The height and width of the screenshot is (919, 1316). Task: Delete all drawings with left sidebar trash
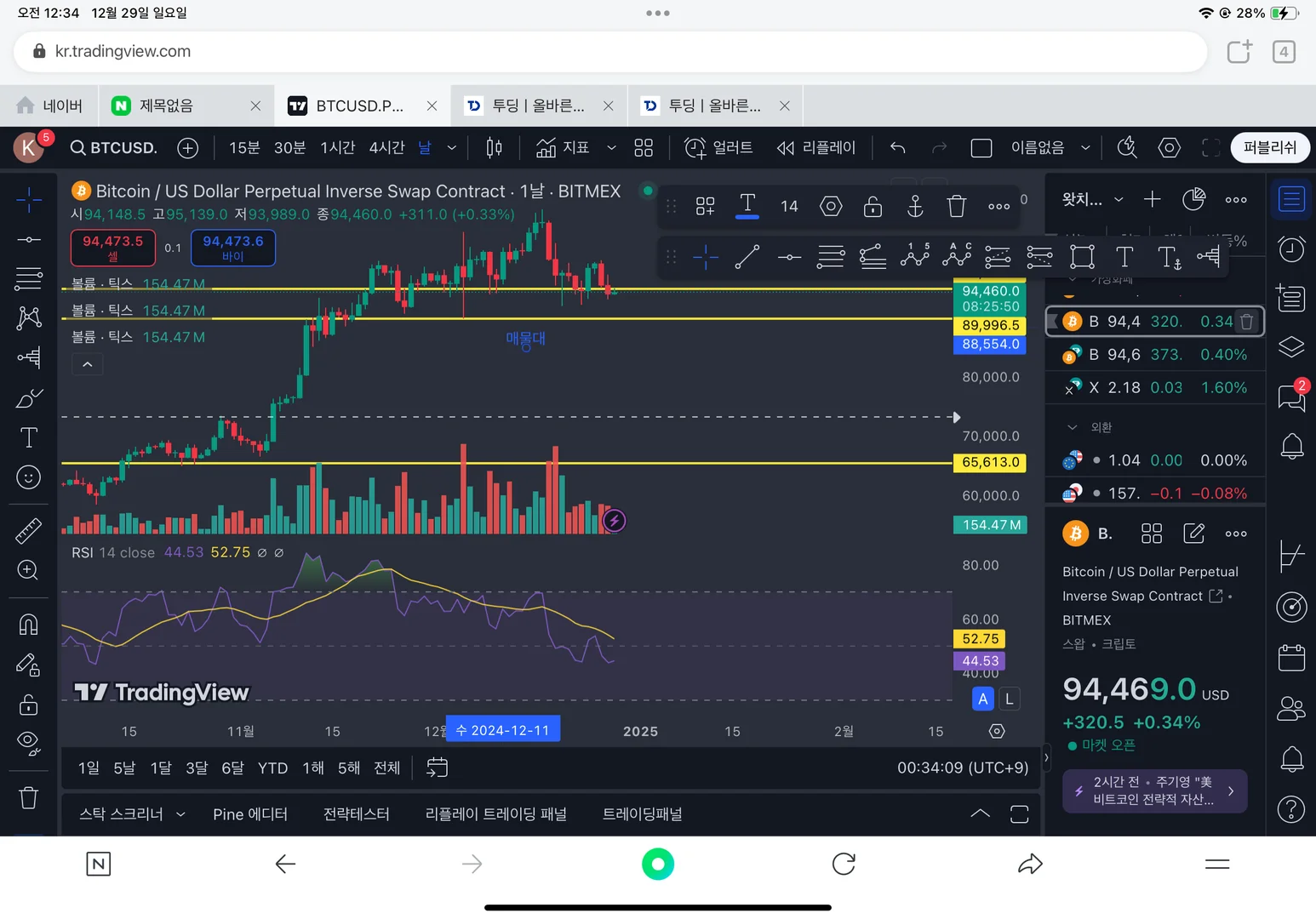[x=29, y=797]
